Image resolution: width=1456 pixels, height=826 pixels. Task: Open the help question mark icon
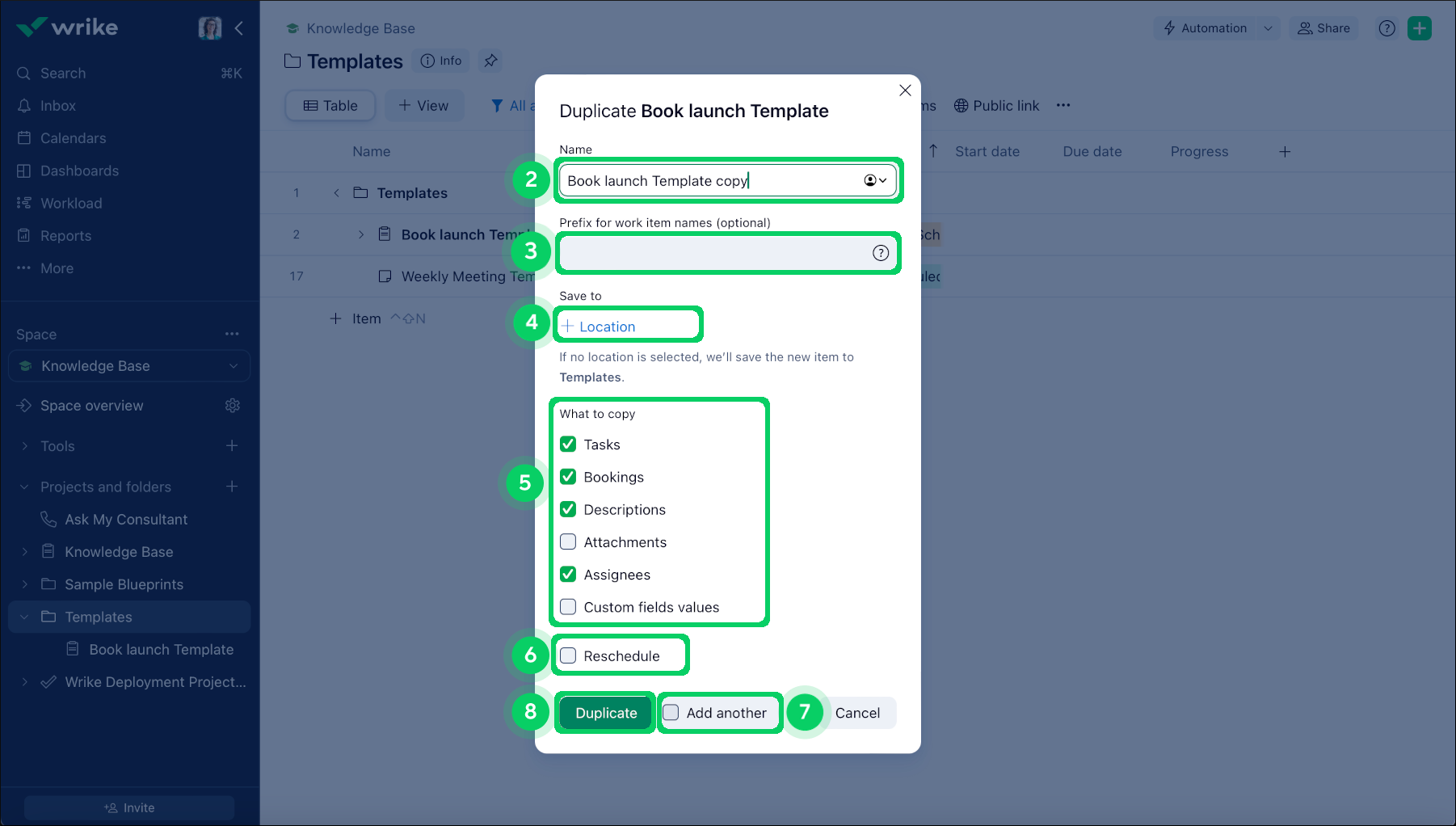[1387, 28]
